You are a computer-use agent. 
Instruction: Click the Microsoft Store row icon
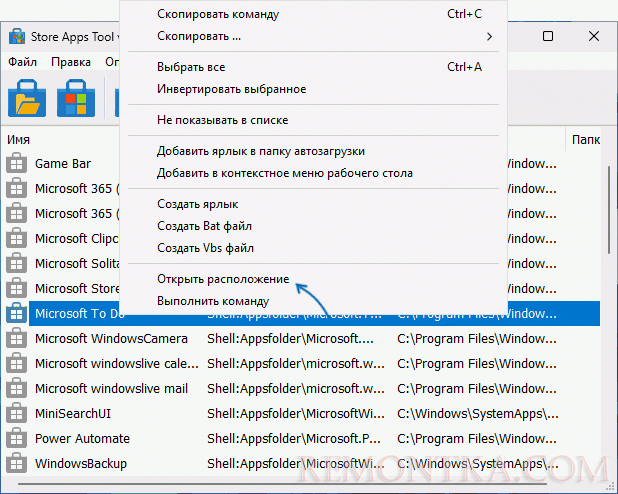pyautogui.click(x=17, y=289)
